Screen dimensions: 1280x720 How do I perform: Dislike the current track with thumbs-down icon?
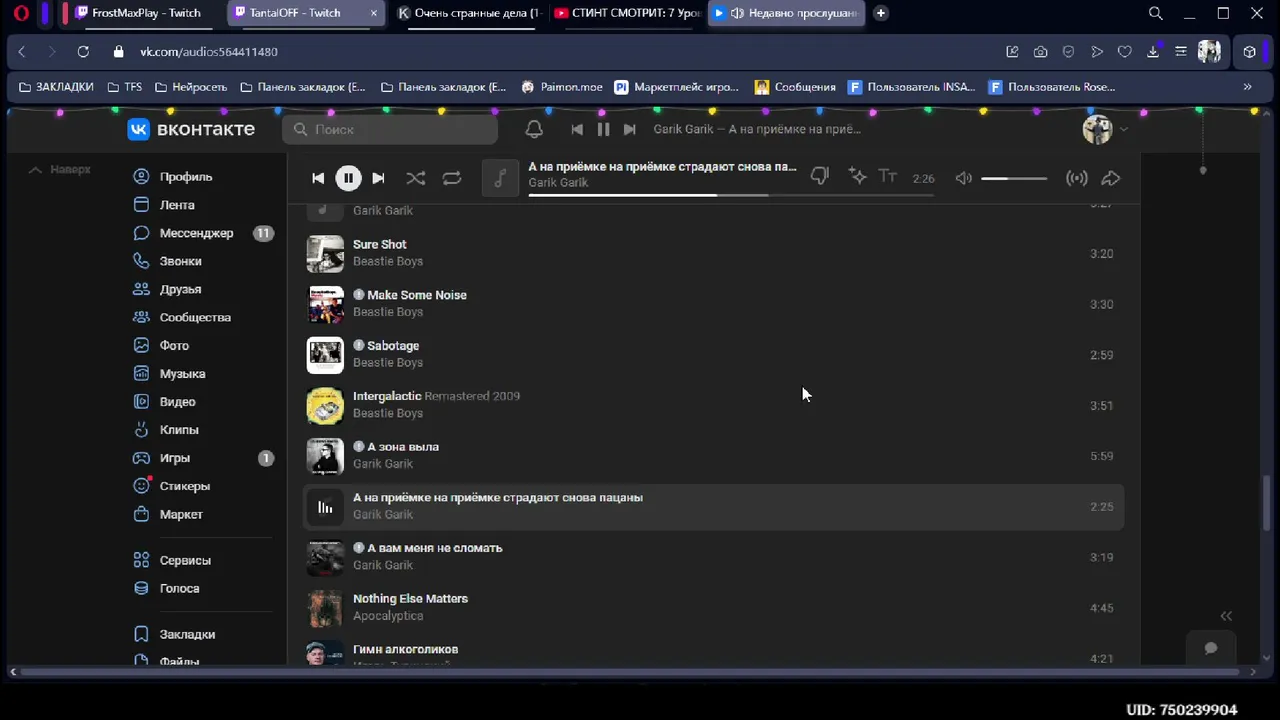point(820,177)
